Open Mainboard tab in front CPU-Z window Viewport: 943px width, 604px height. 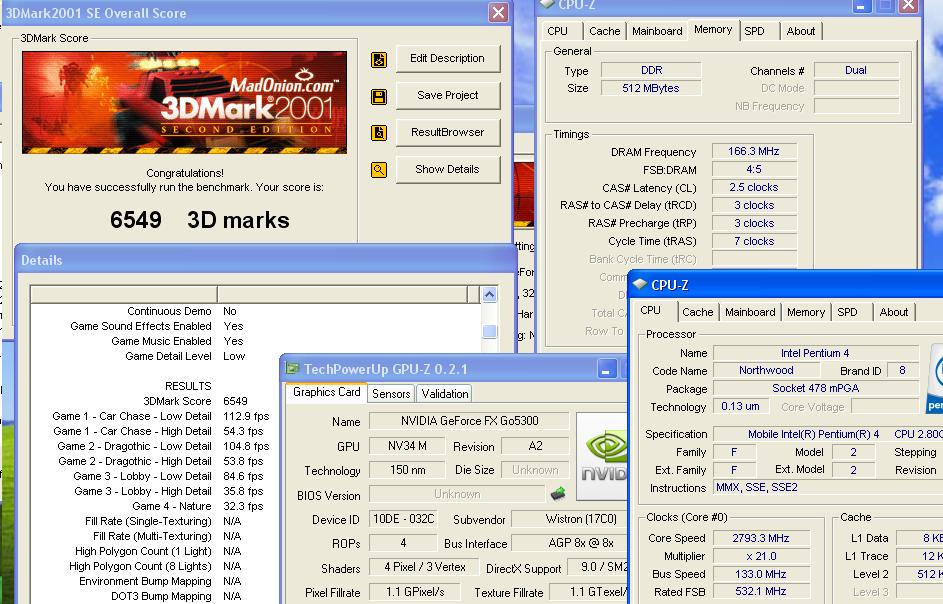click(750, 312)
